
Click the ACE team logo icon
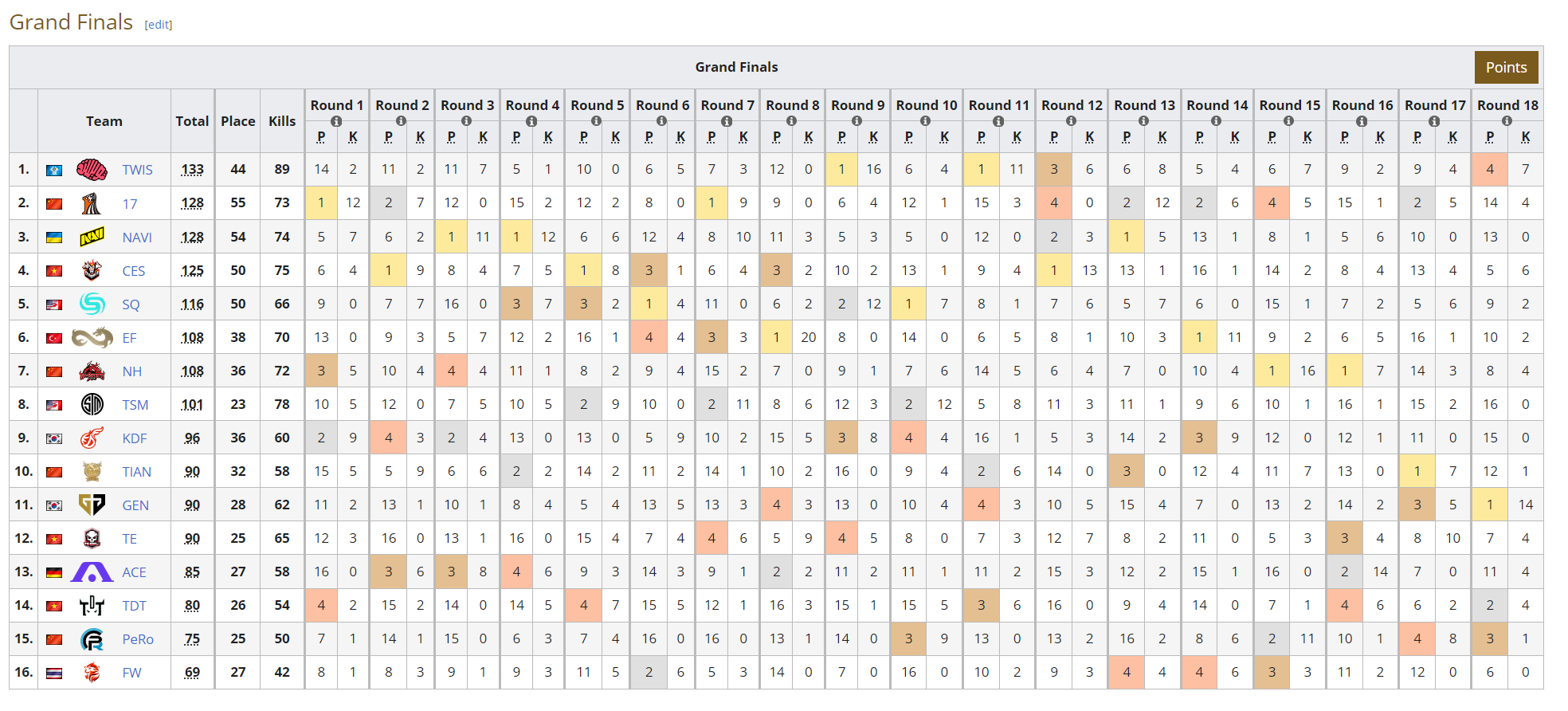click(92, 572)
